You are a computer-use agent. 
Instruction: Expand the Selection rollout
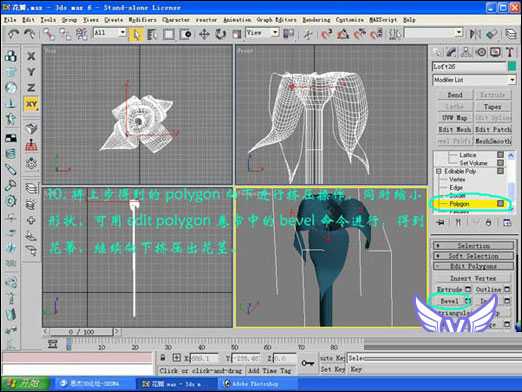pyautogui.click(x=473, y=246)
